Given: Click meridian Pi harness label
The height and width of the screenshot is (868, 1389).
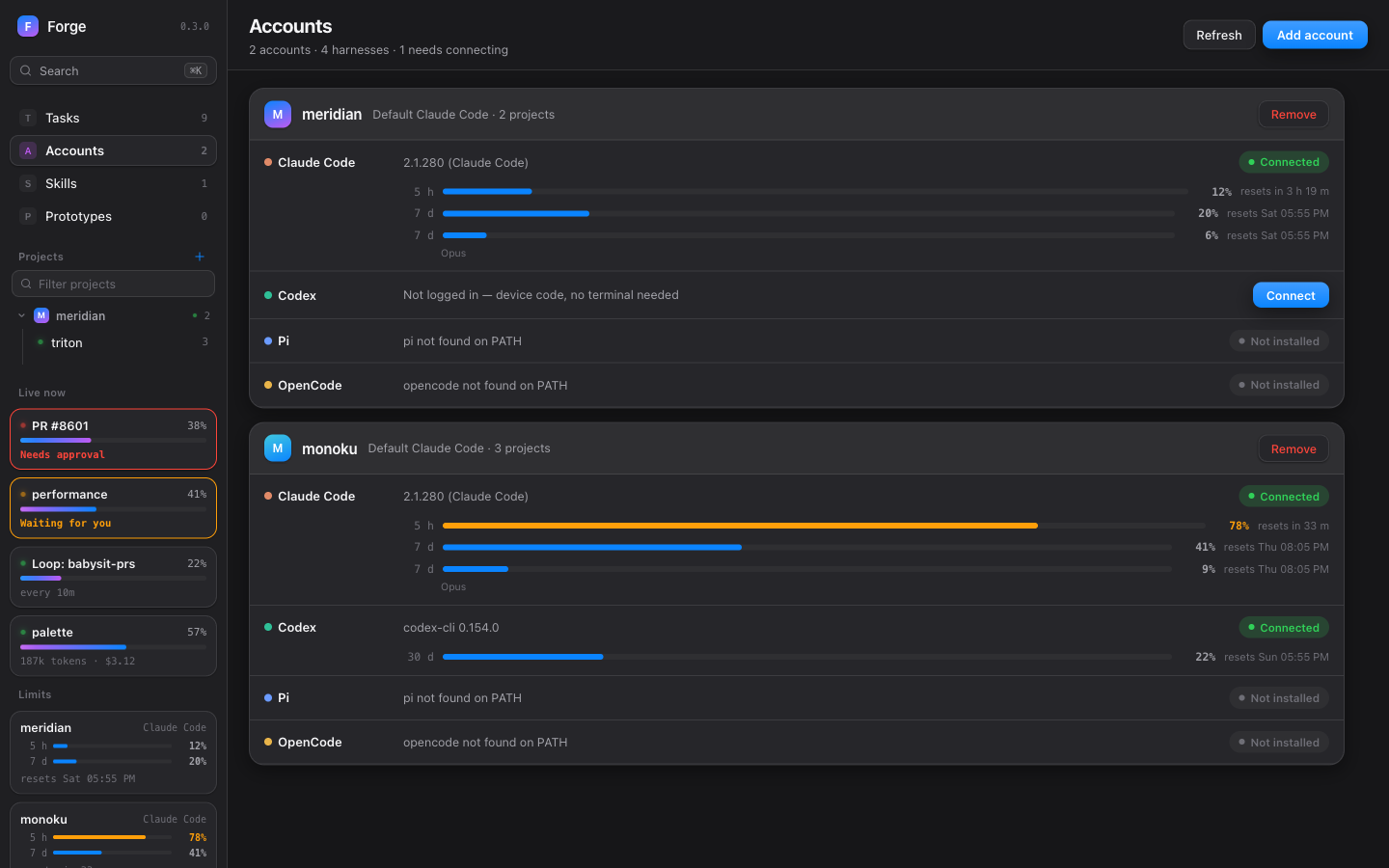Looking at the screenshot, I should click(x=284, y=340).
